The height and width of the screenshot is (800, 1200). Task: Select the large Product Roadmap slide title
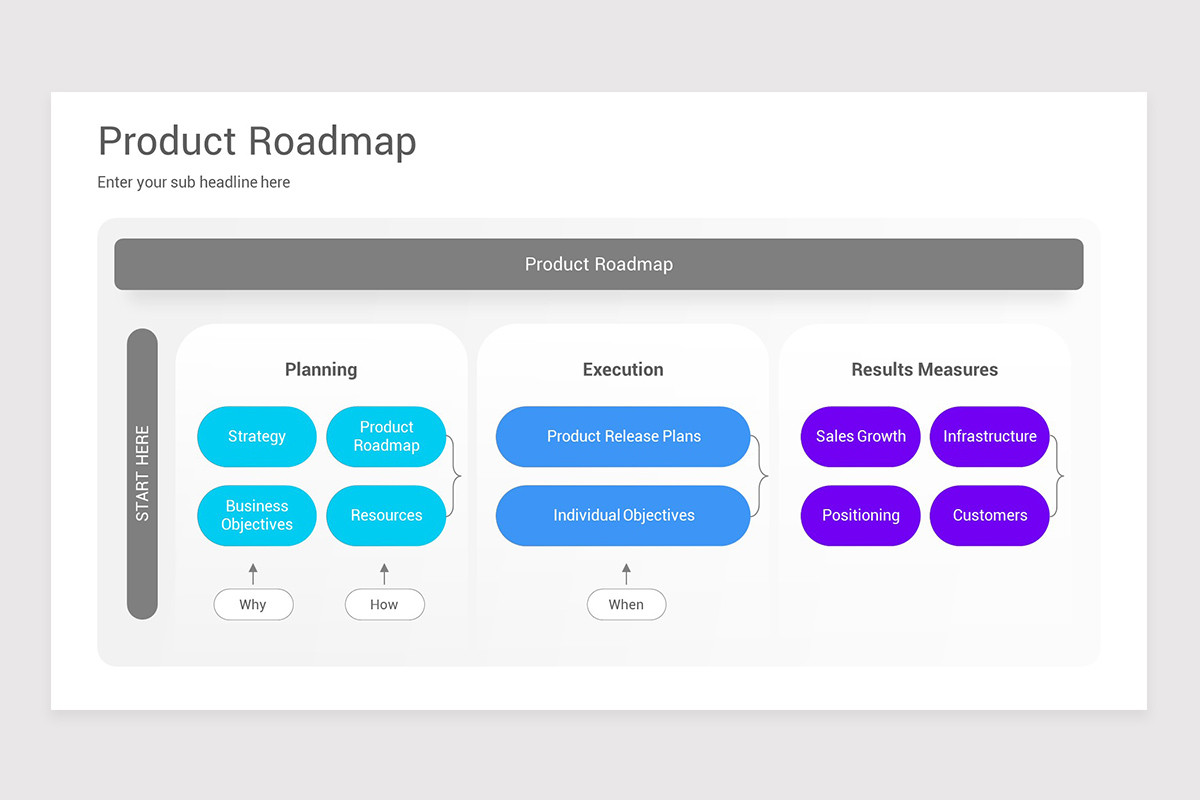click(257, 141)
